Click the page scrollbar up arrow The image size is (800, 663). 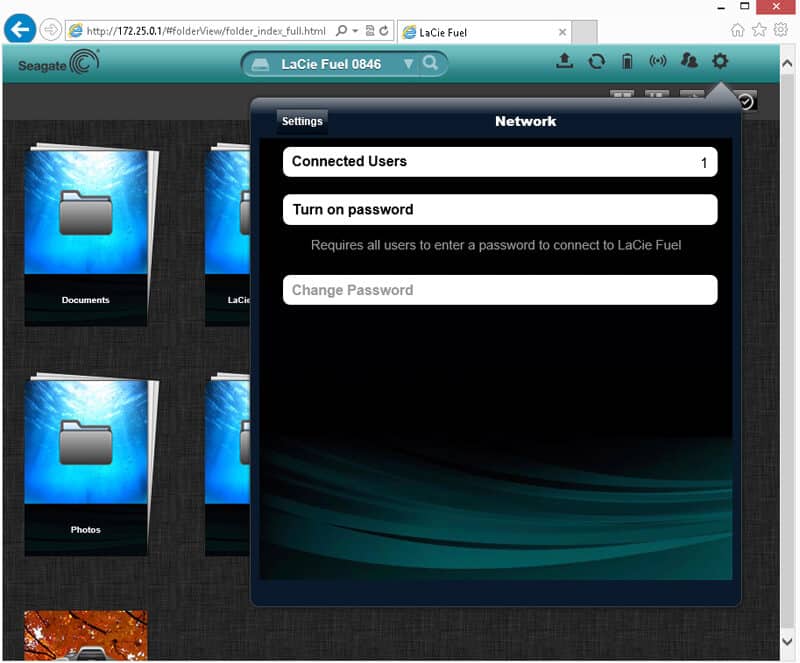[787, 64]
